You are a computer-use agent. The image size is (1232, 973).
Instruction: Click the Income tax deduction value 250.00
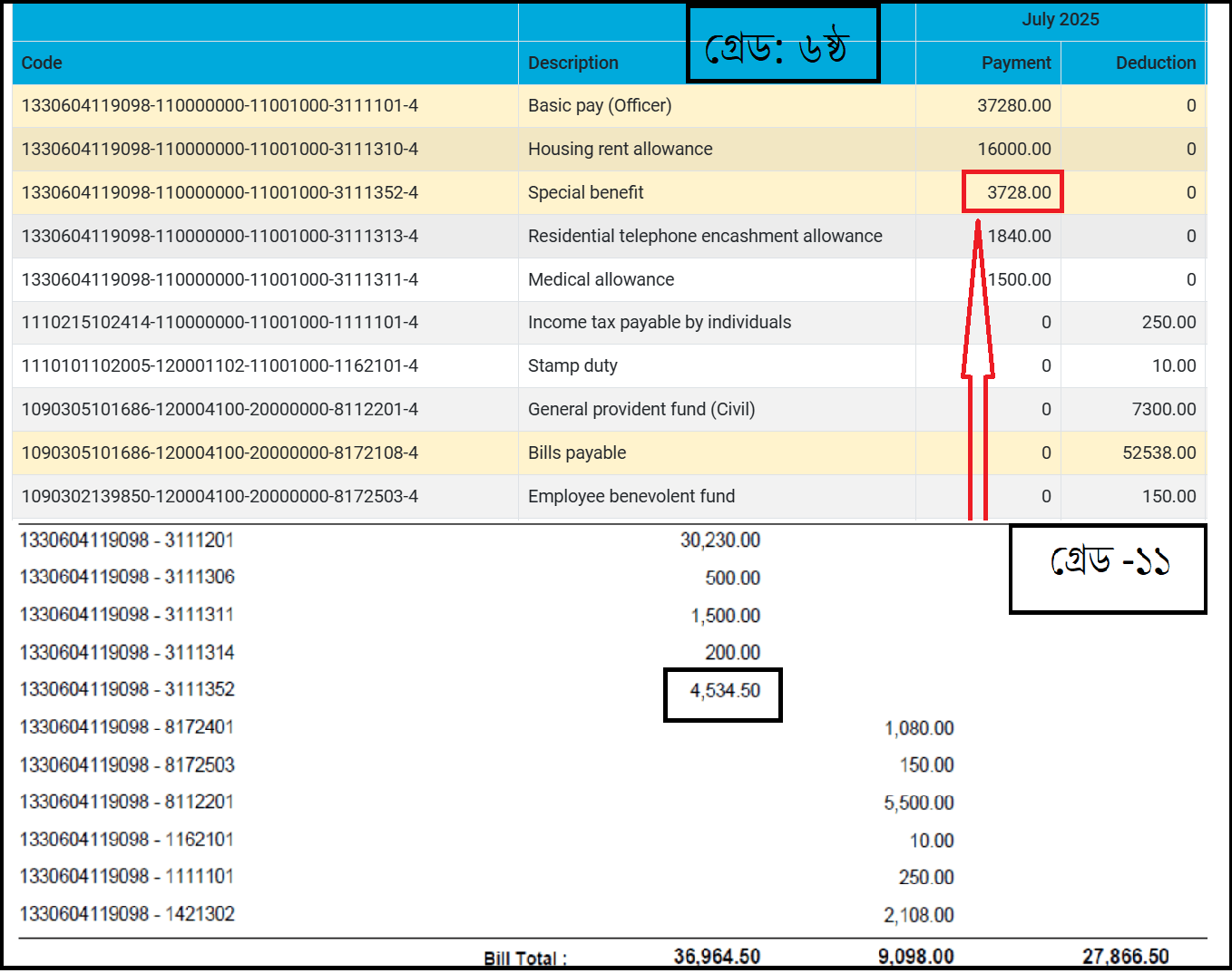[1168, 322]
